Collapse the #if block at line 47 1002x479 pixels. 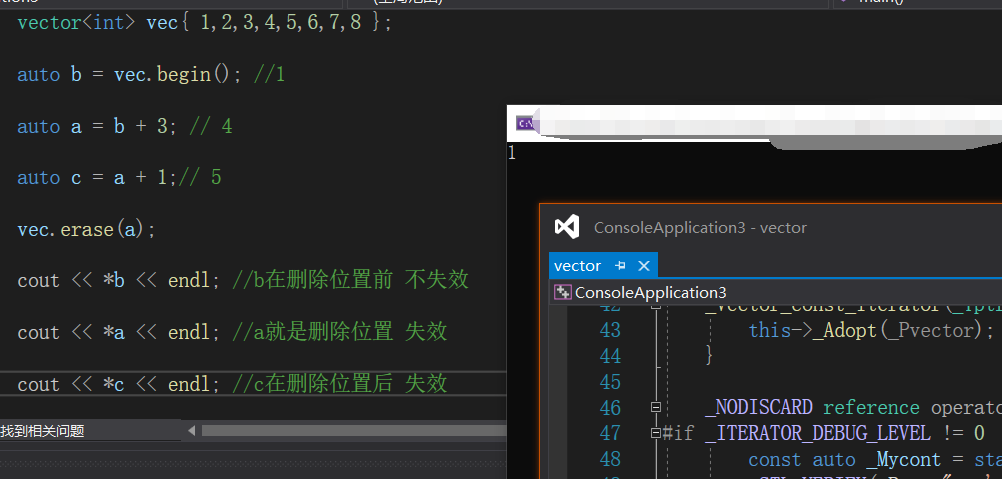click(656, 433)
